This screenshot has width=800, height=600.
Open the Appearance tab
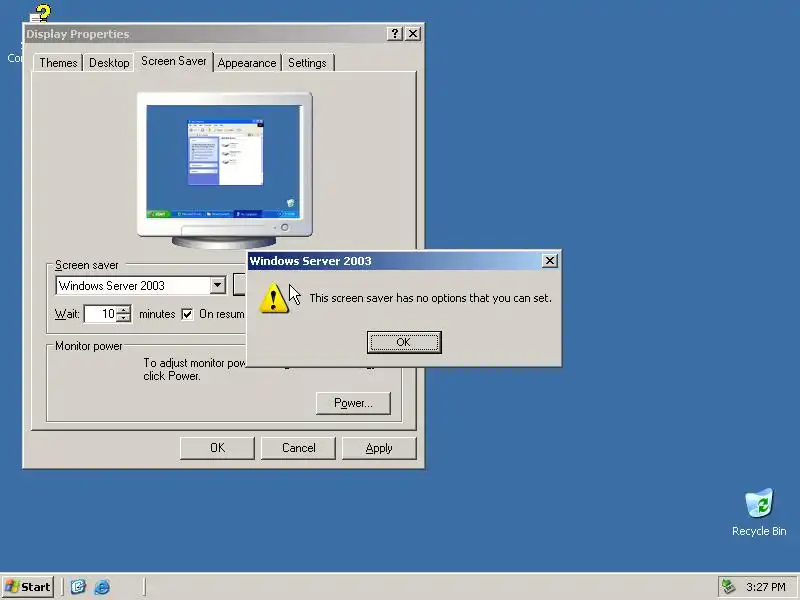click(x=247, y=63)
